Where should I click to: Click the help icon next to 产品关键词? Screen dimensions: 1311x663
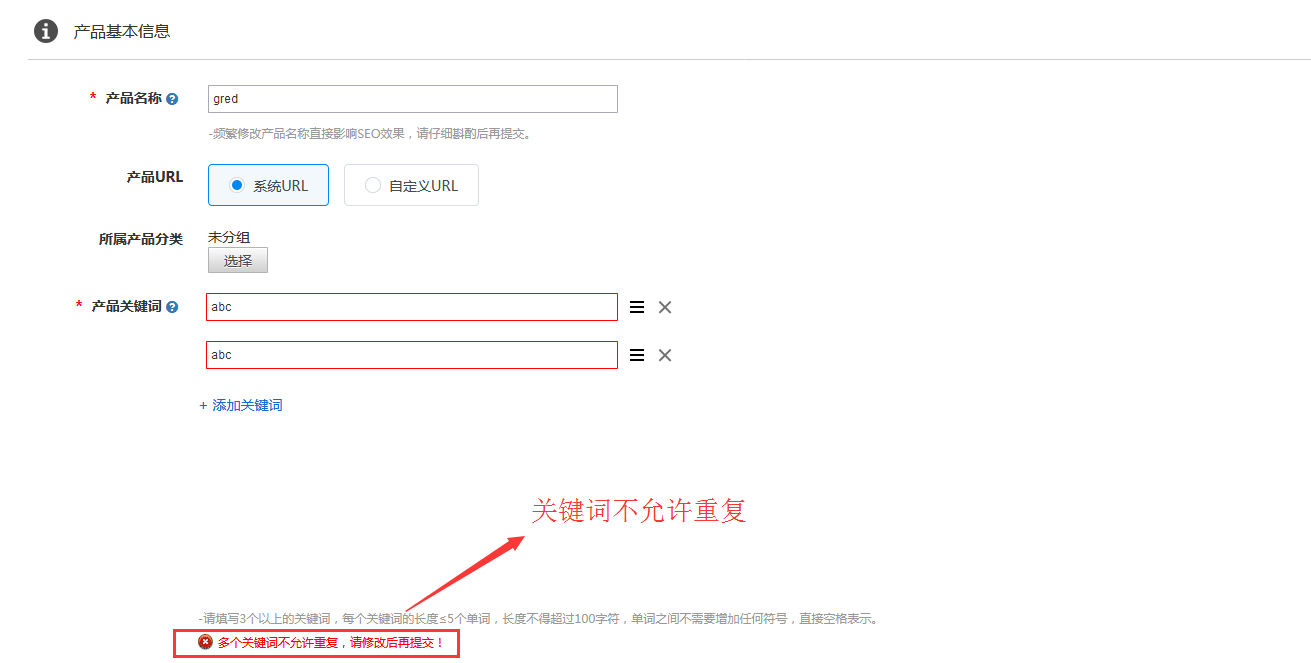pyautogui.click(x=172, y=307)
